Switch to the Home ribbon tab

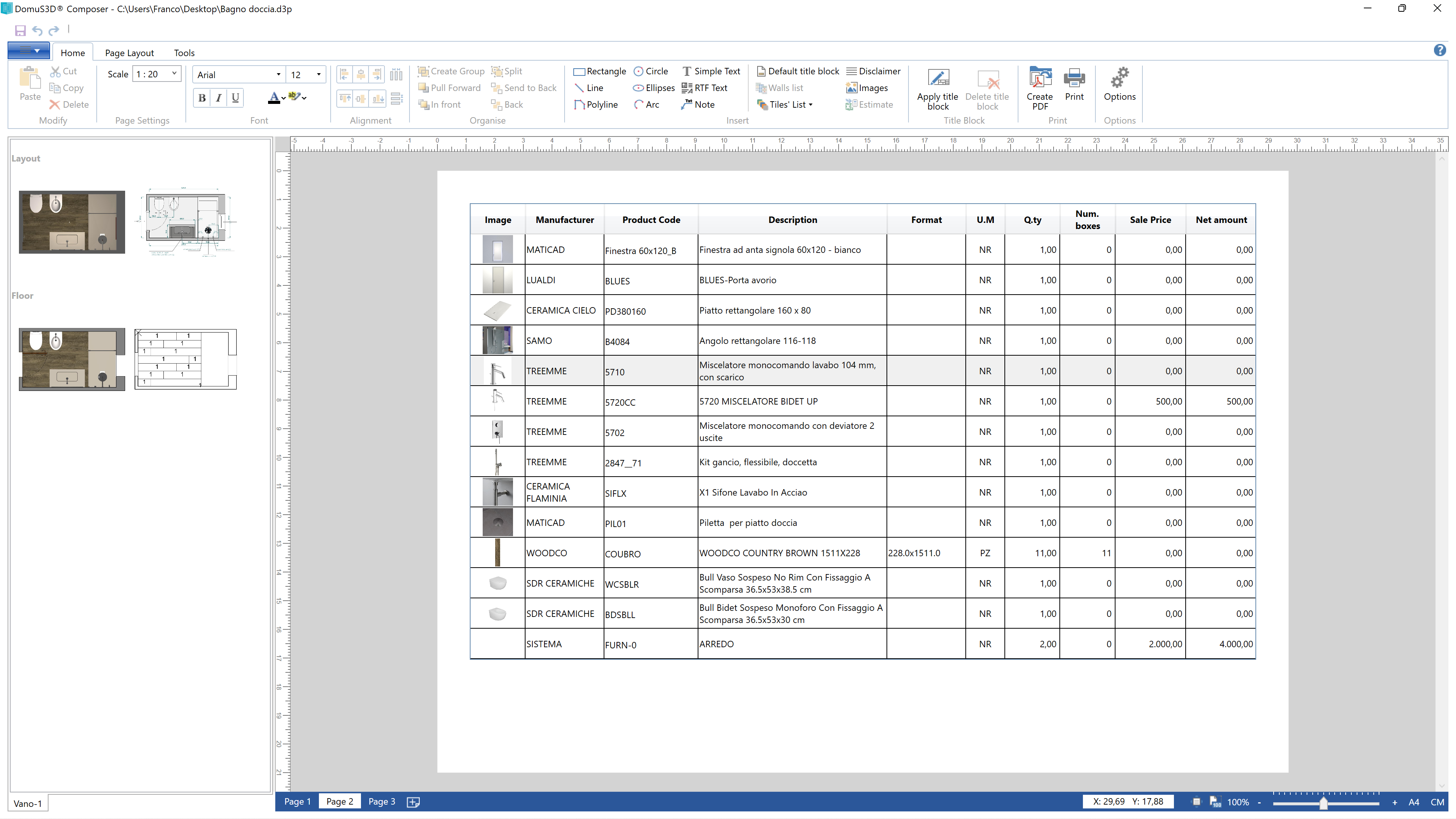[x=73, y=53]
